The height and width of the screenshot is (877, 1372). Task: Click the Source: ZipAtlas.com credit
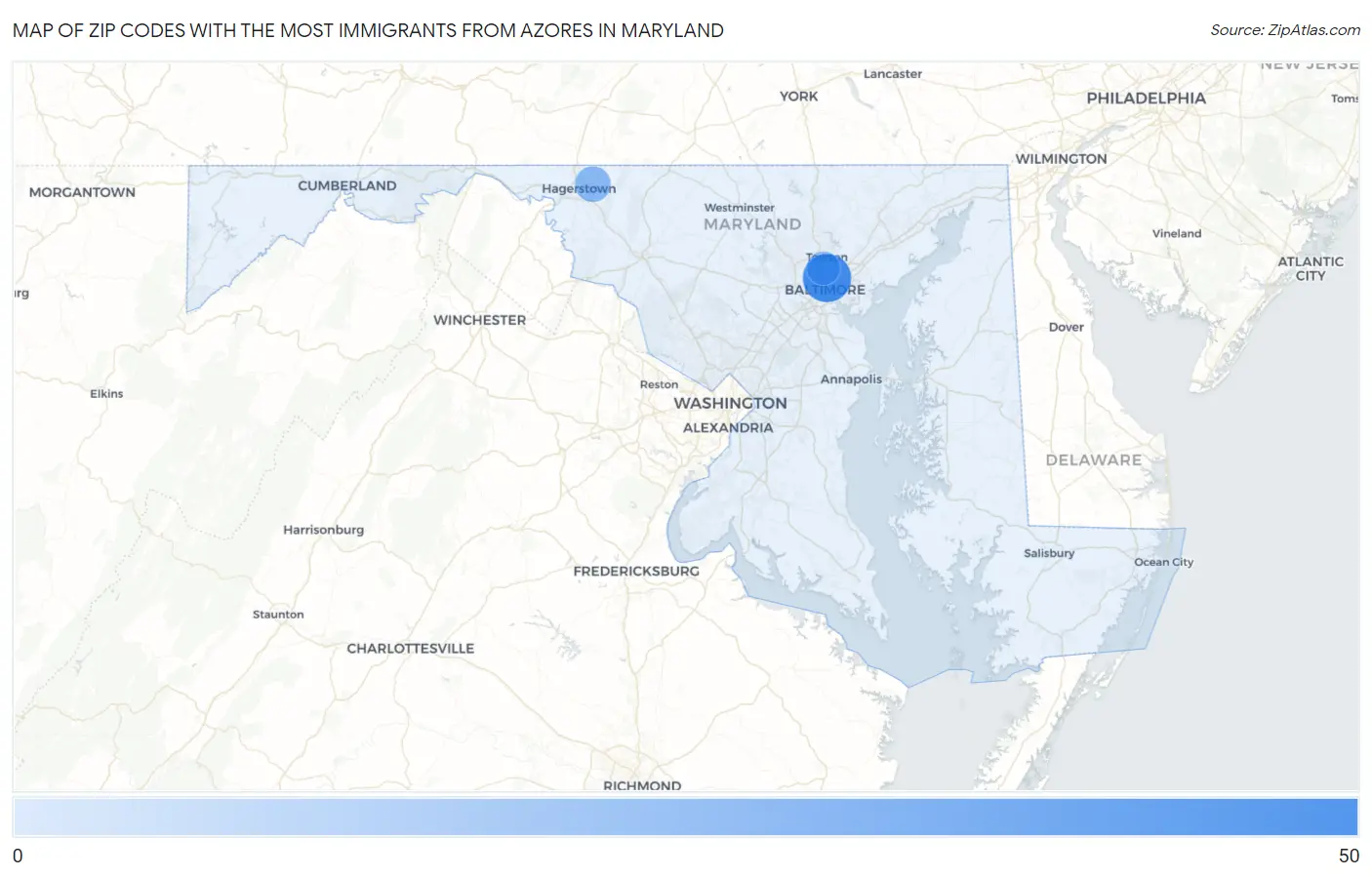[1285, 30]
